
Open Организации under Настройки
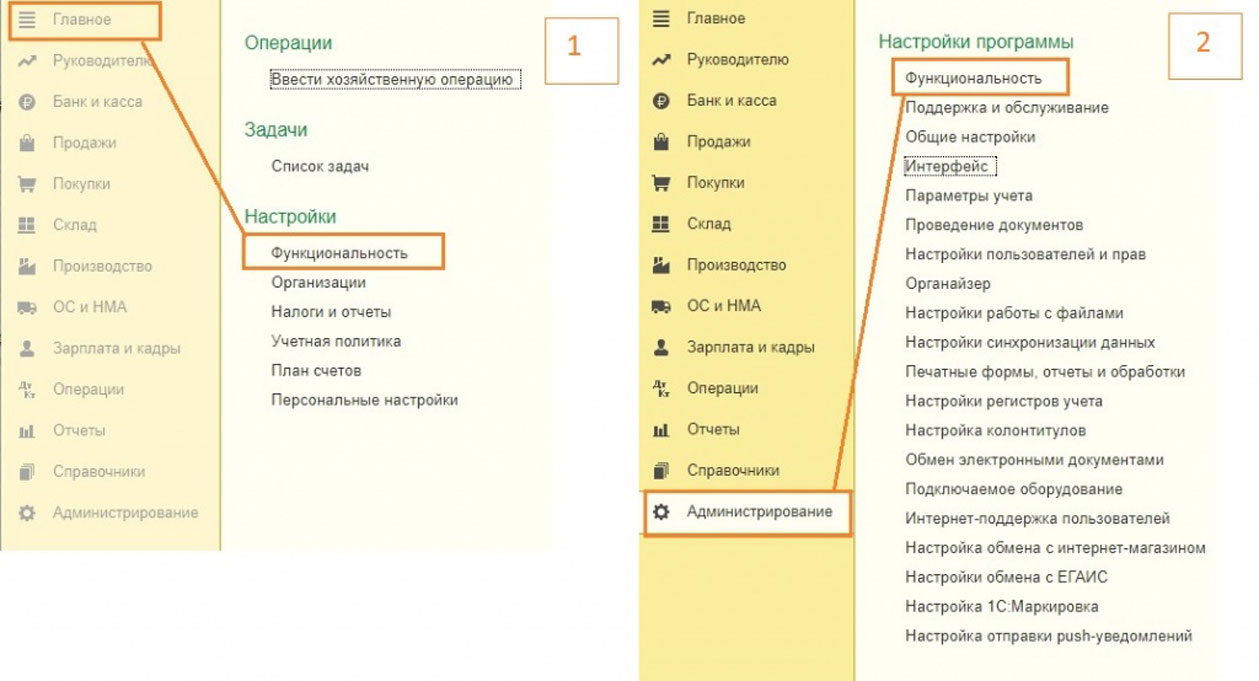click(319, 283)
